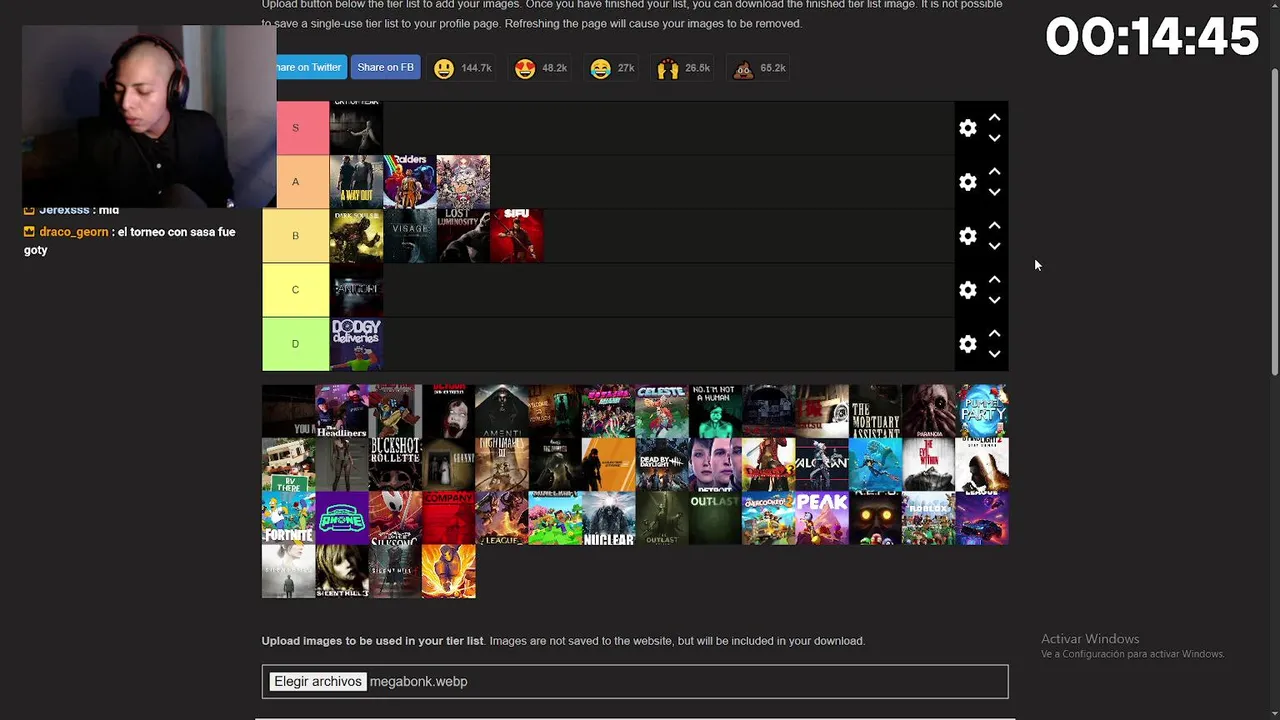Select A Way Out cover in A tier
The width and height of the screenshot is (1280, 720).
[x=356, y=182]
